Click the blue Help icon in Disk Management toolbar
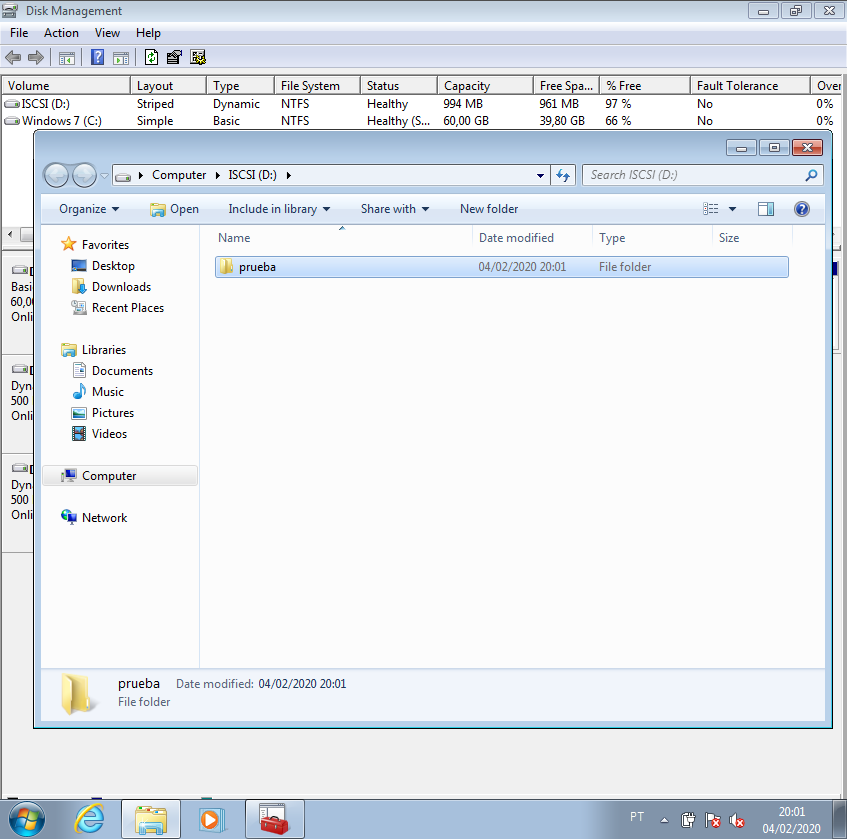The width and height of the screenshot is (847, 839). [98, 58]
